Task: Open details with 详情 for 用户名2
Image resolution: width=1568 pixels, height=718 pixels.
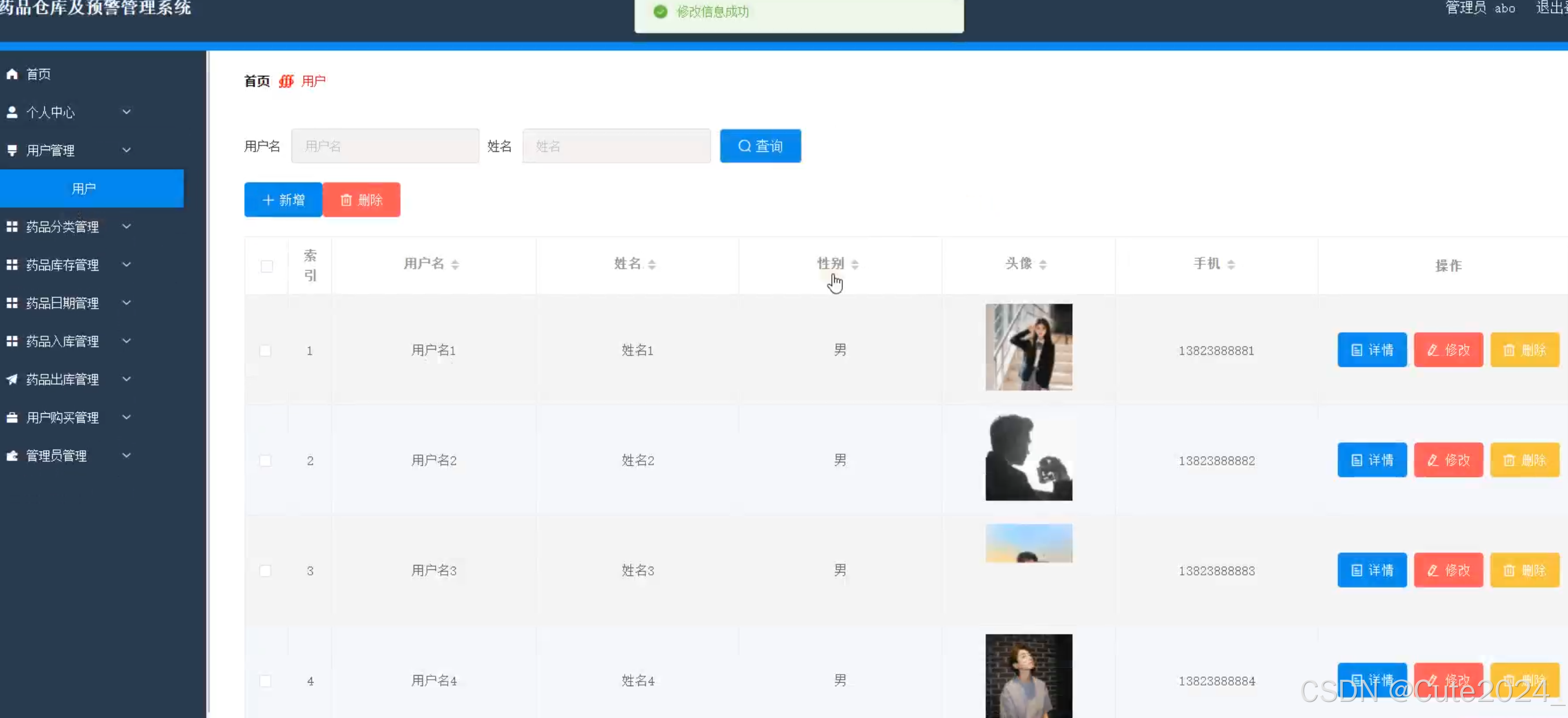Action: [1372, 460]
